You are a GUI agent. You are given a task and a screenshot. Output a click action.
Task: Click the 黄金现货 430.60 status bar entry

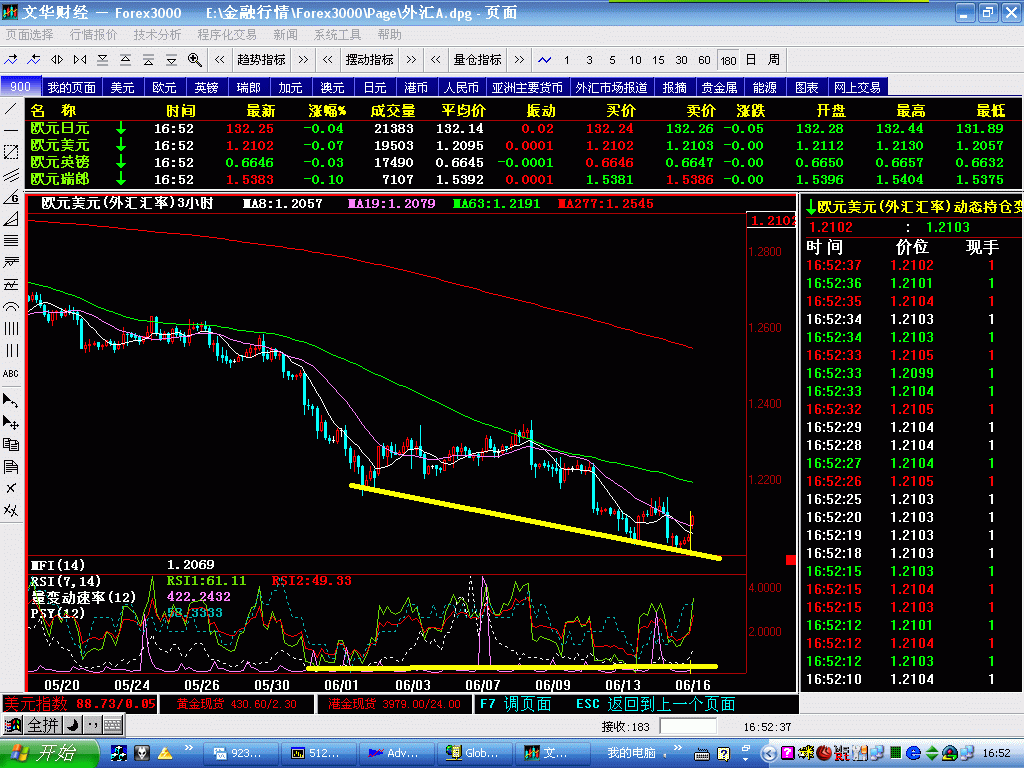236,704
